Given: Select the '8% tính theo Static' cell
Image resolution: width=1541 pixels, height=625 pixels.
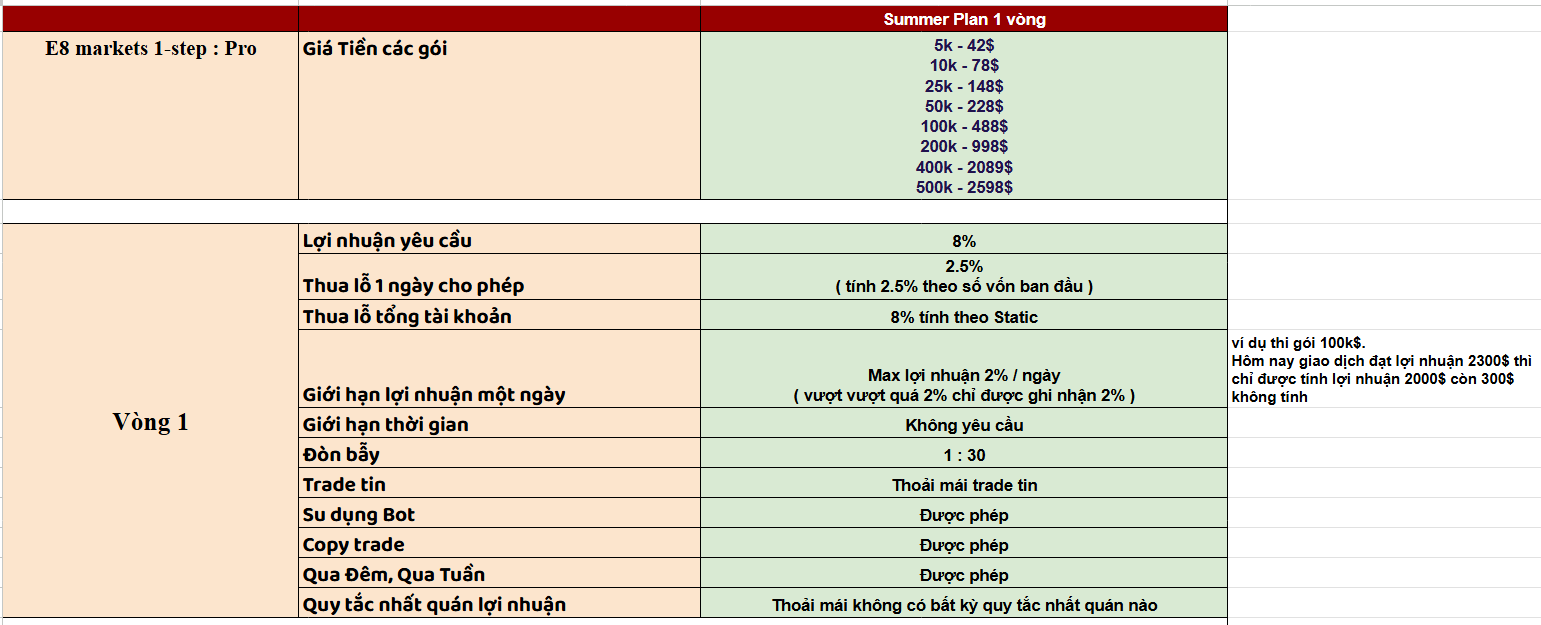Looking at the screenshot, I should click(964, 315).
